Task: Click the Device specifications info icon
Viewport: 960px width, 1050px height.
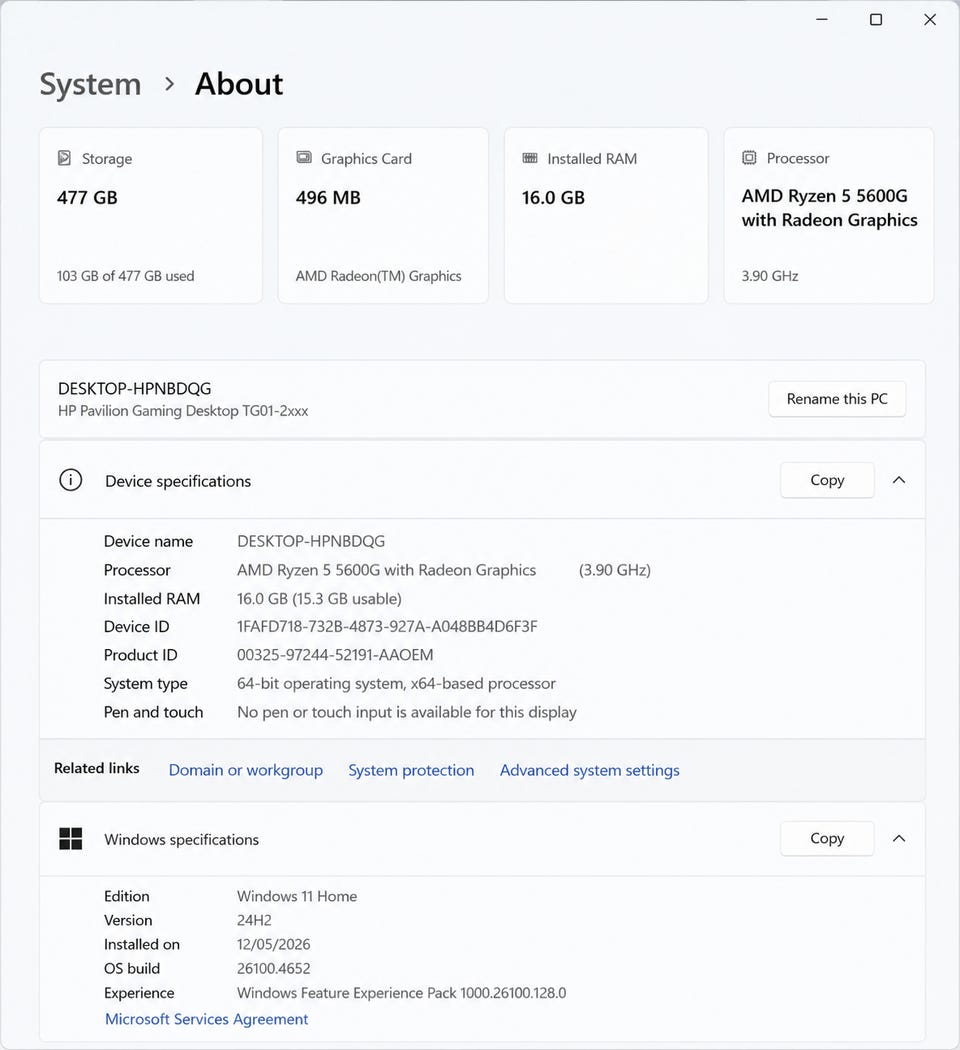Action: coord(70,480)
